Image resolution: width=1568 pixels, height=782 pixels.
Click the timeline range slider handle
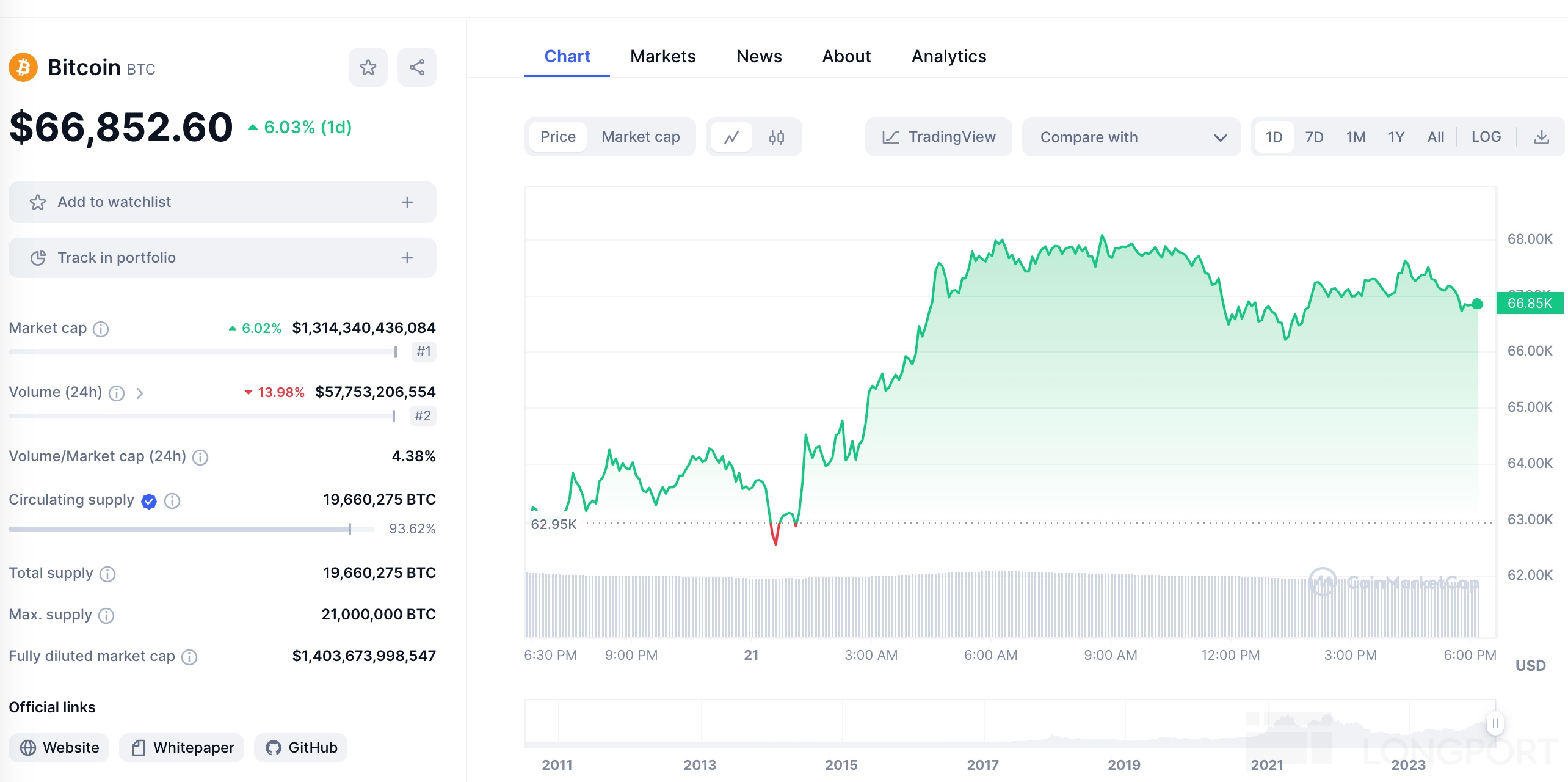(x=1495, y=723)
